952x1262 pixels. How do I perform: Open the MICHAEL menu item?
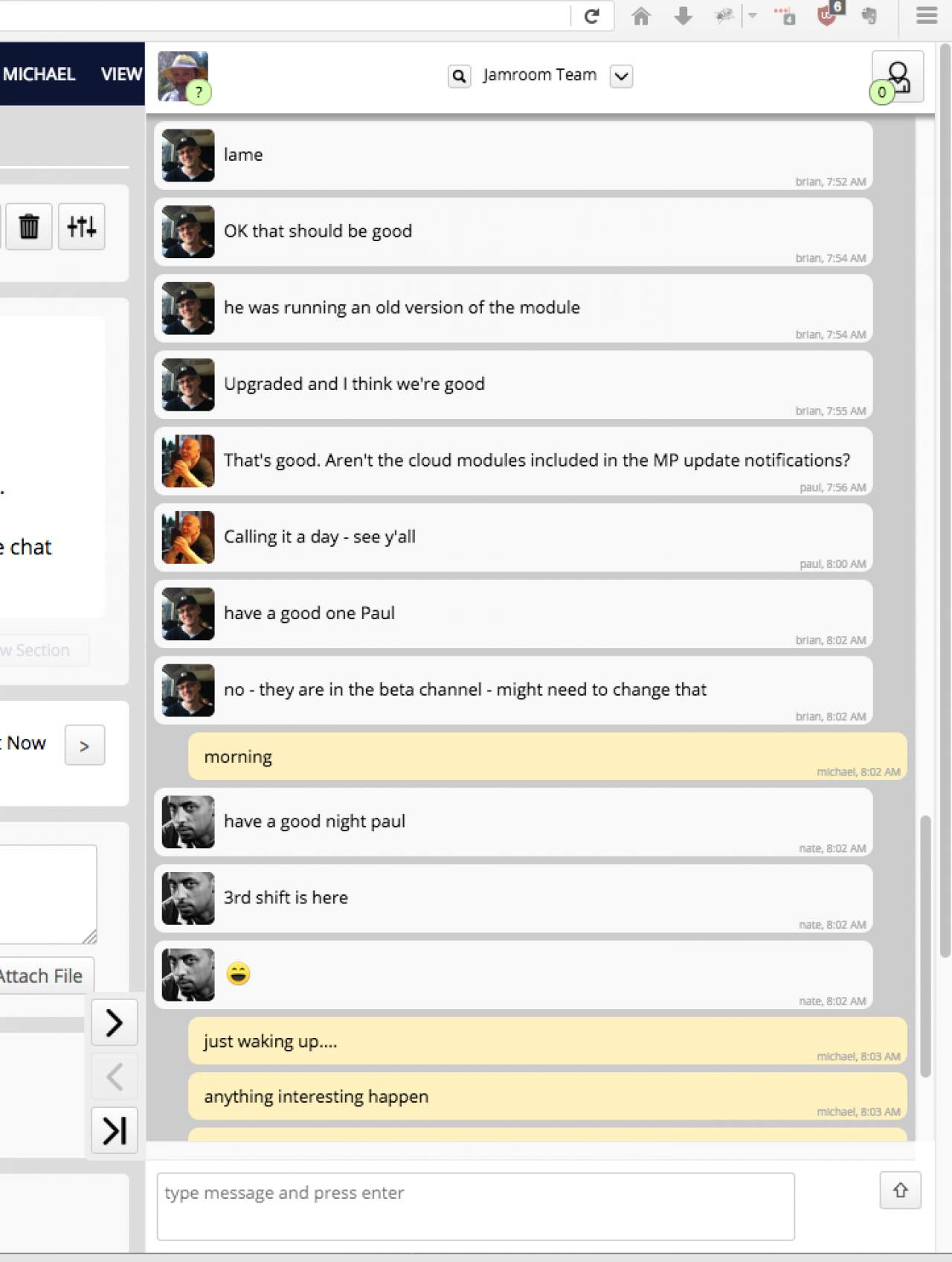click(x=39, y=74)
